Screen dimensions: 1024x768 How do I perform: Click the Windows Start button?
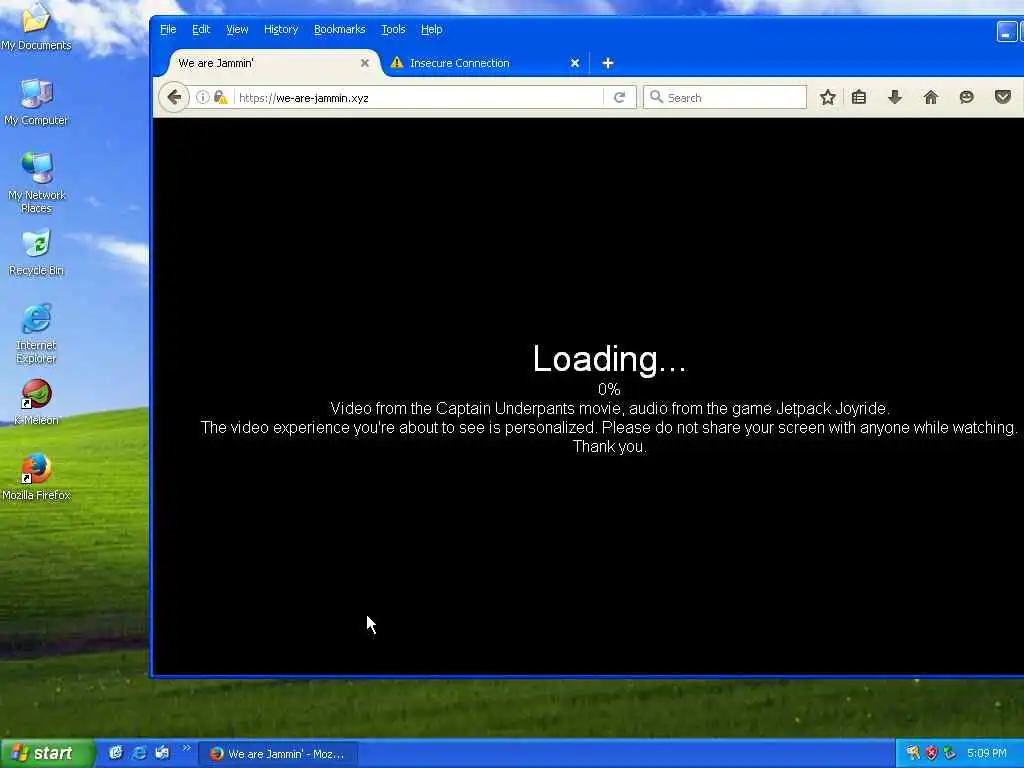pos(47,753)
